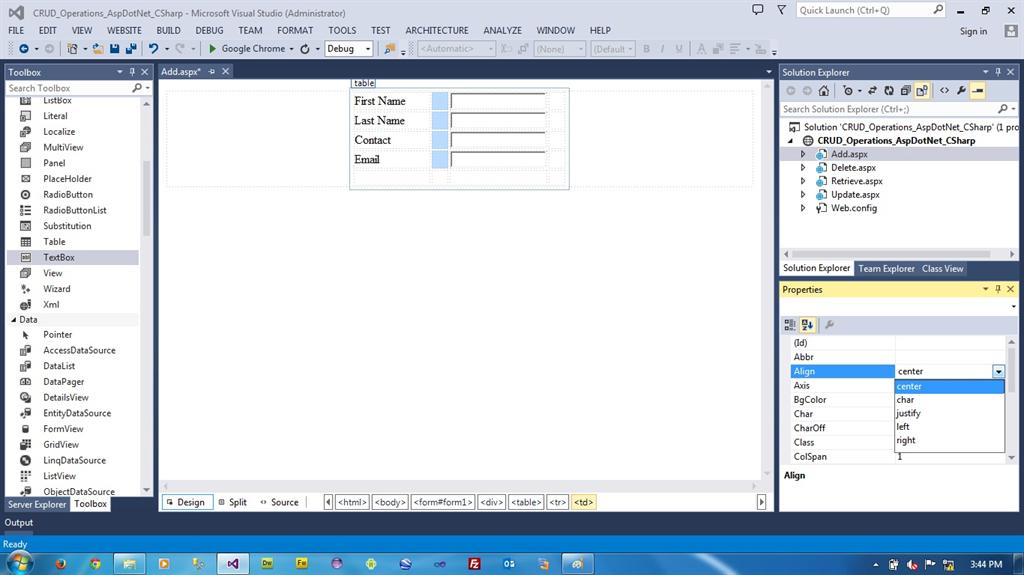
Task: Click the Home icon in Solution Explorer
Action: (824, 91)
